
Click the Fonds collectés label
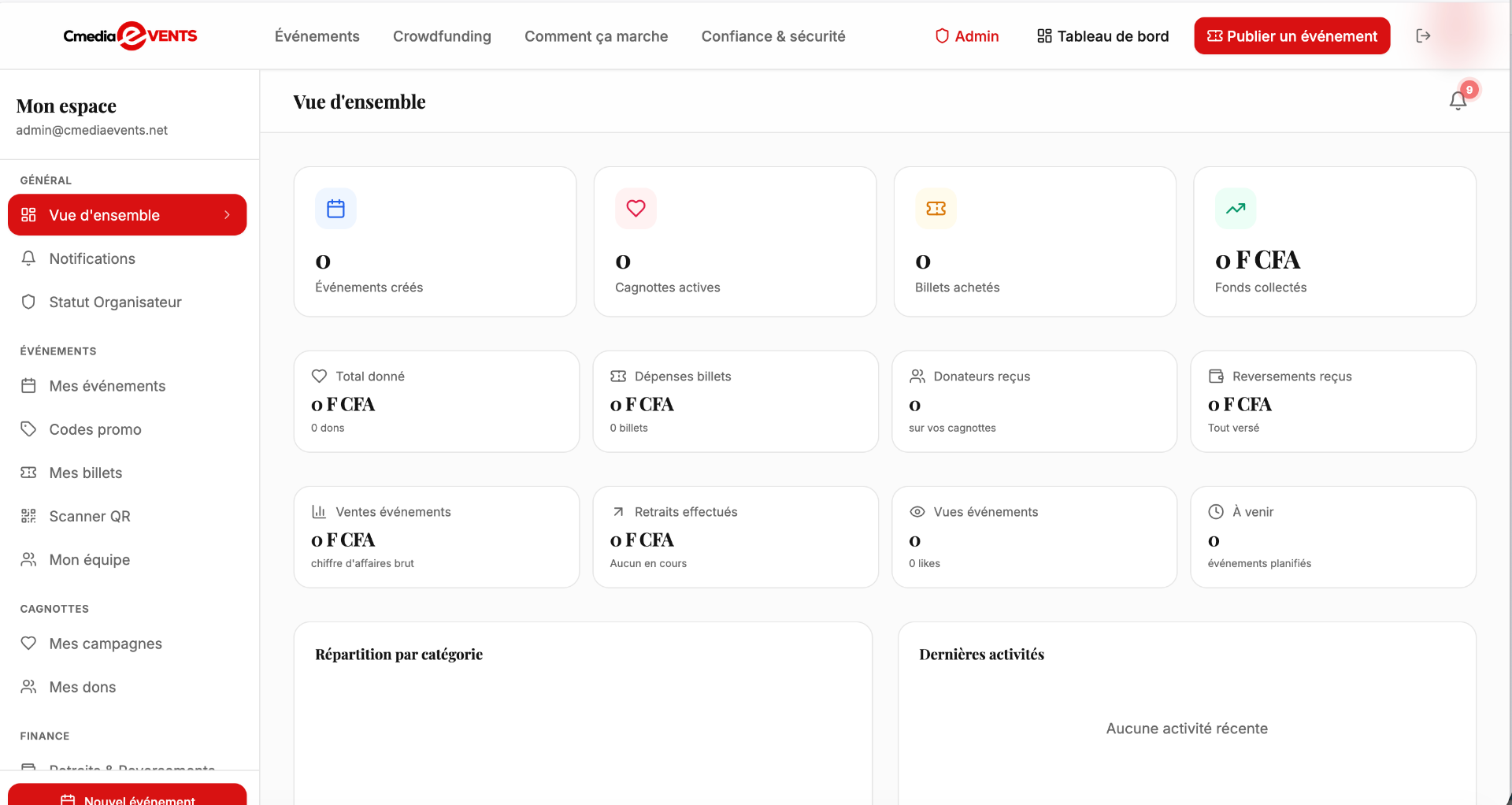[x=1261, y=287]
